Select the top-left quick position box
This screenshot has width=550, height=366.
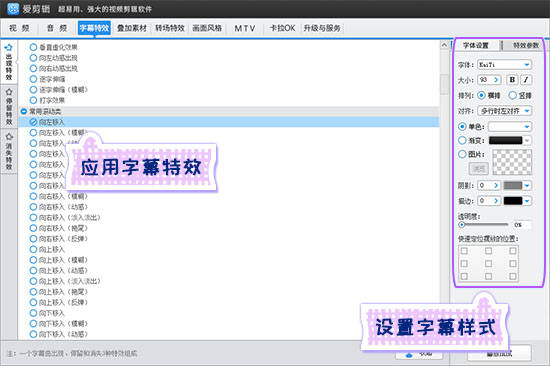tap(464, 251)
